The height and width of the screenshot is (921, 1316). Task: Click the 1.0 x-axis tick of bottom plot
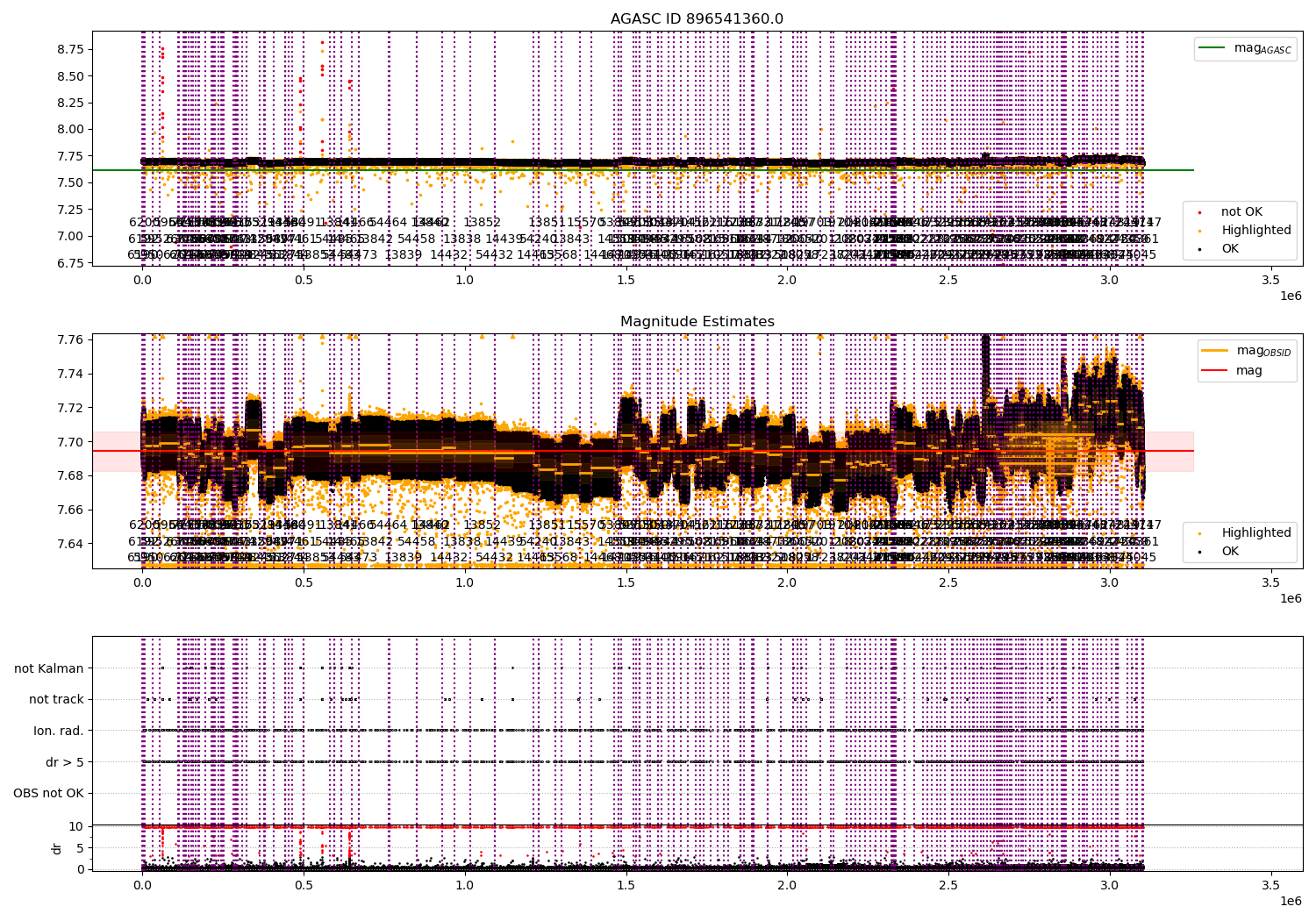465,886
